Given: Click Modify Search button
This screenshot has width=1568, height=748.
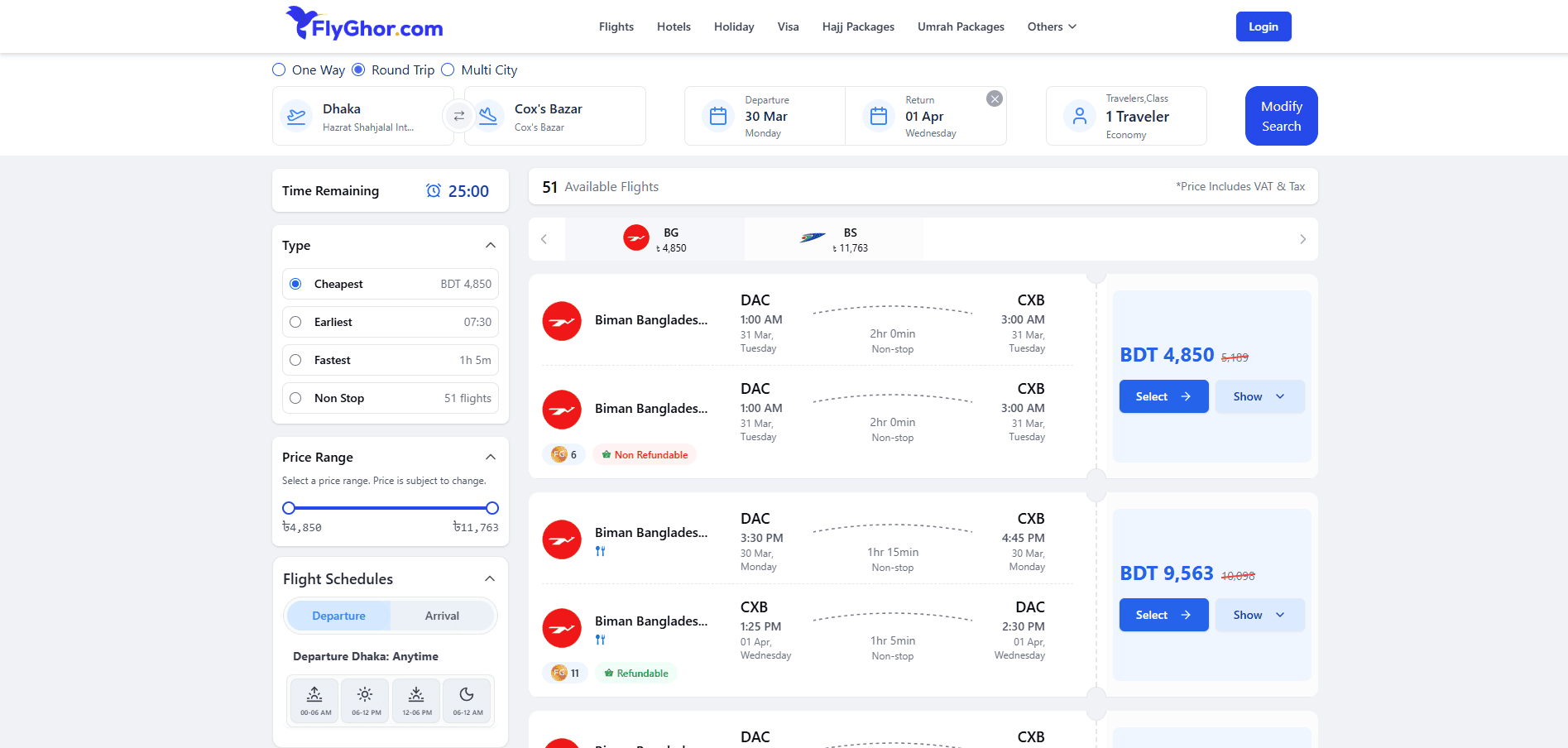Looking at the screenshot, I should point(1282,116).
